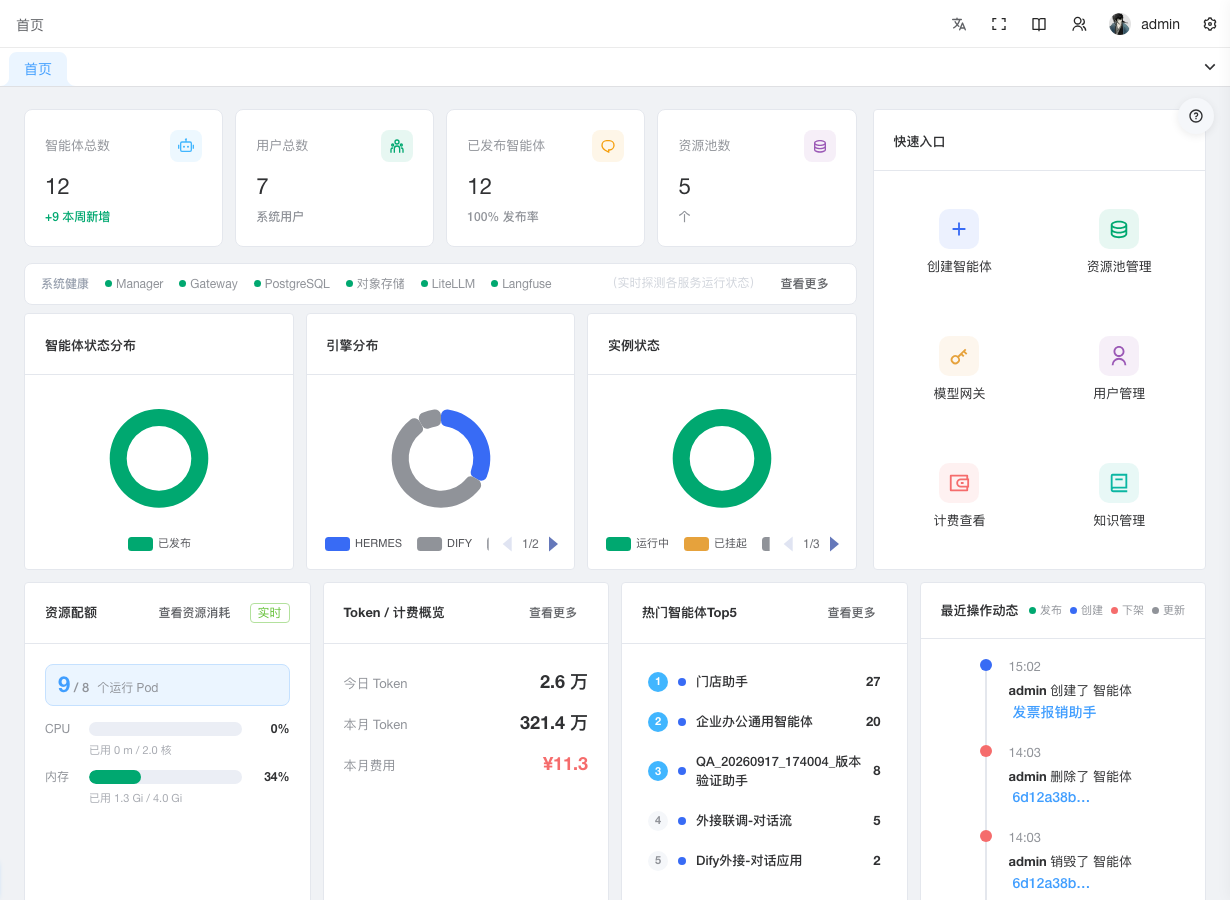The height and width of the screenshot is (900, 1230).
Task: Click the Langfuse health status
Action: [x=521, y=284]
